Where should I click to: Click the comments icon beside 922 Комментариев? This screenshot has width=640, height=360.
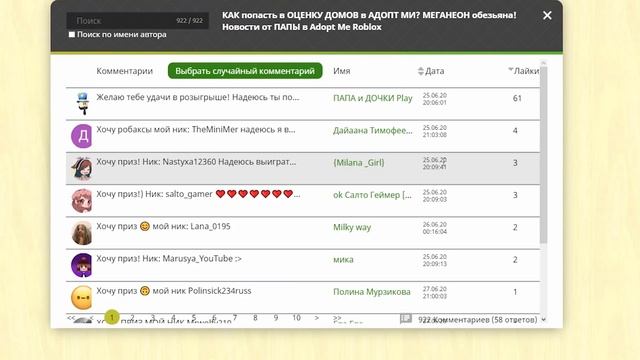click(x=406, y=318)
